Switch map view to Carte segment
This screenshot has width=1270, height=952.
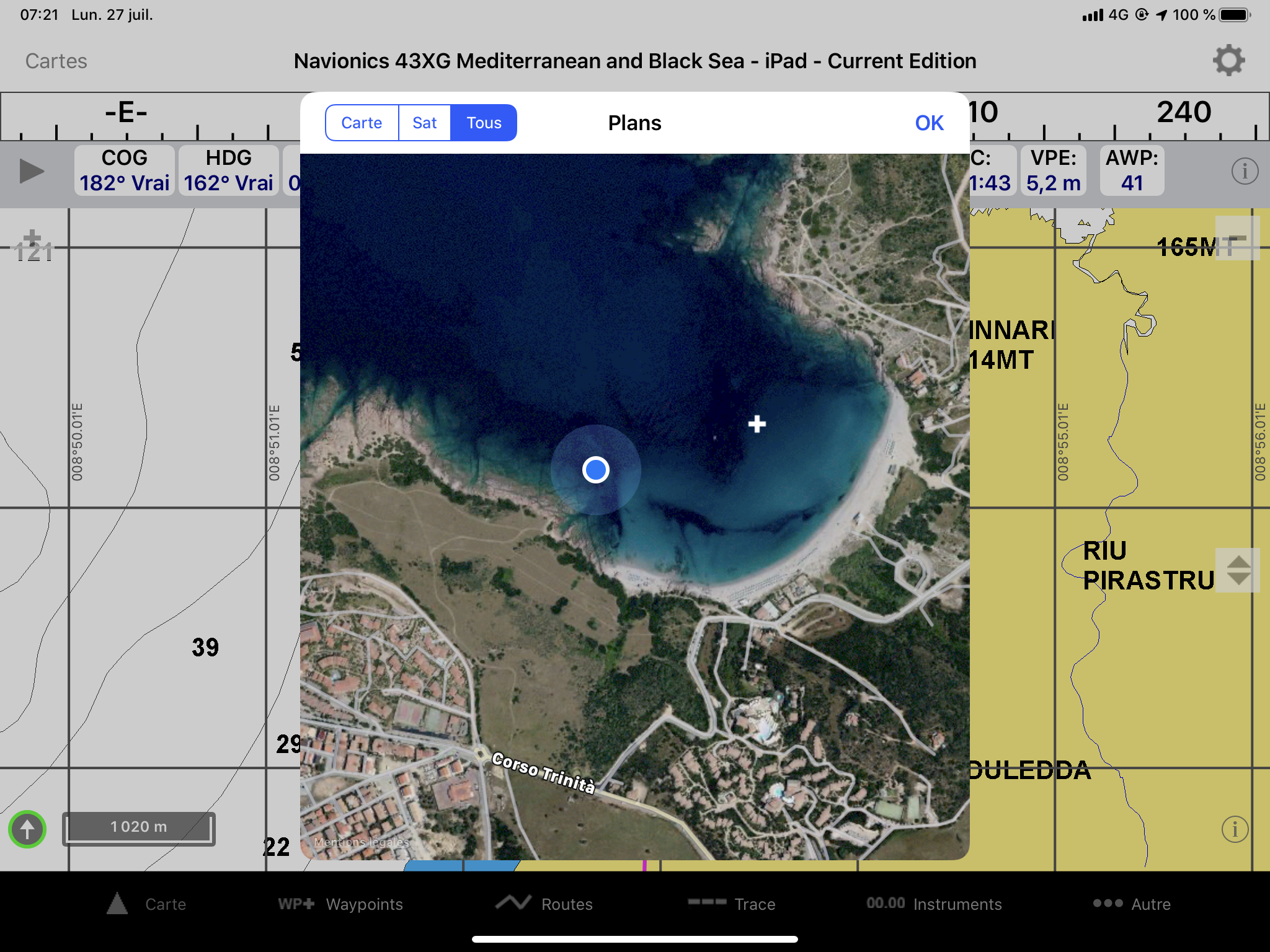coord(362,123)
